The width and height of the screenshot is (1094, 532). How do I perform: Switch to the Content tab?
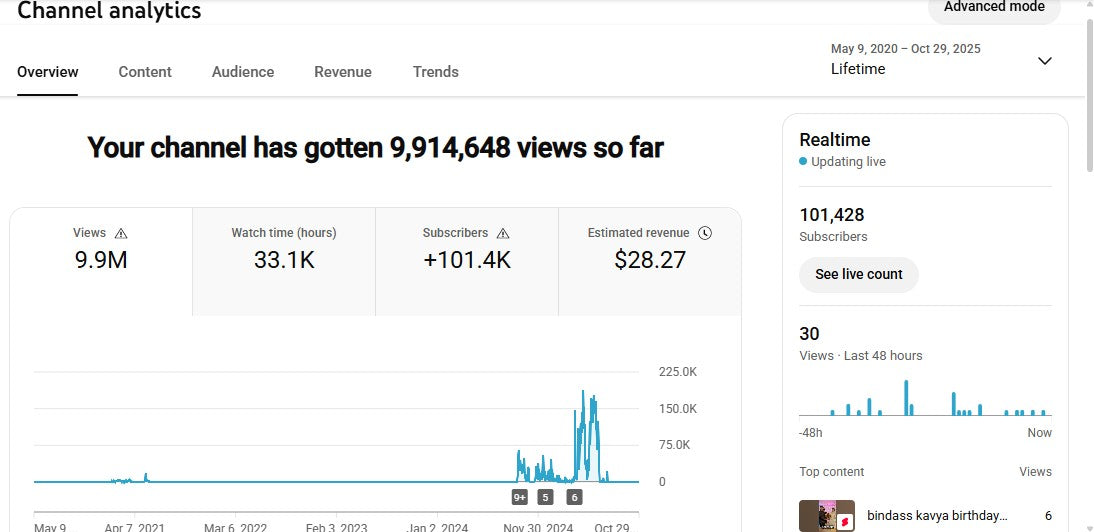(x=145, y=72)
